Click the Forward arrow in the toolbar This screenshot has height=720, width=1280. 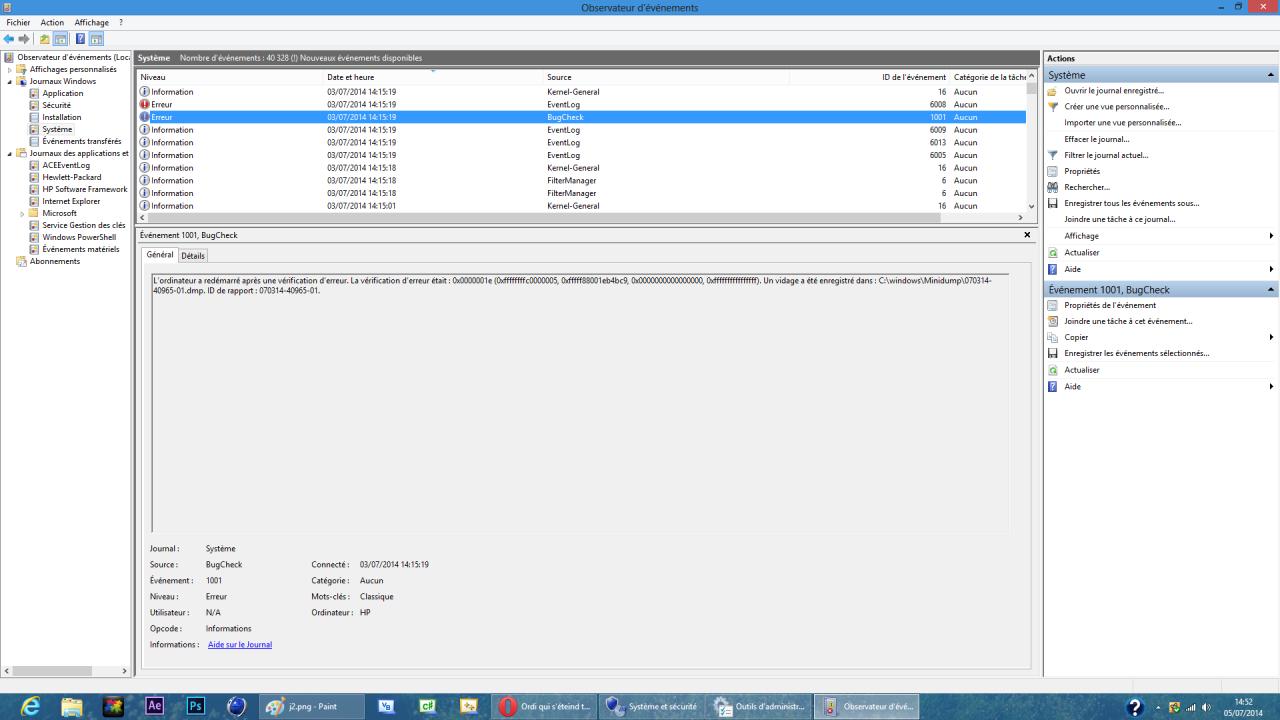pyautogui.click(x=24, y=39)
